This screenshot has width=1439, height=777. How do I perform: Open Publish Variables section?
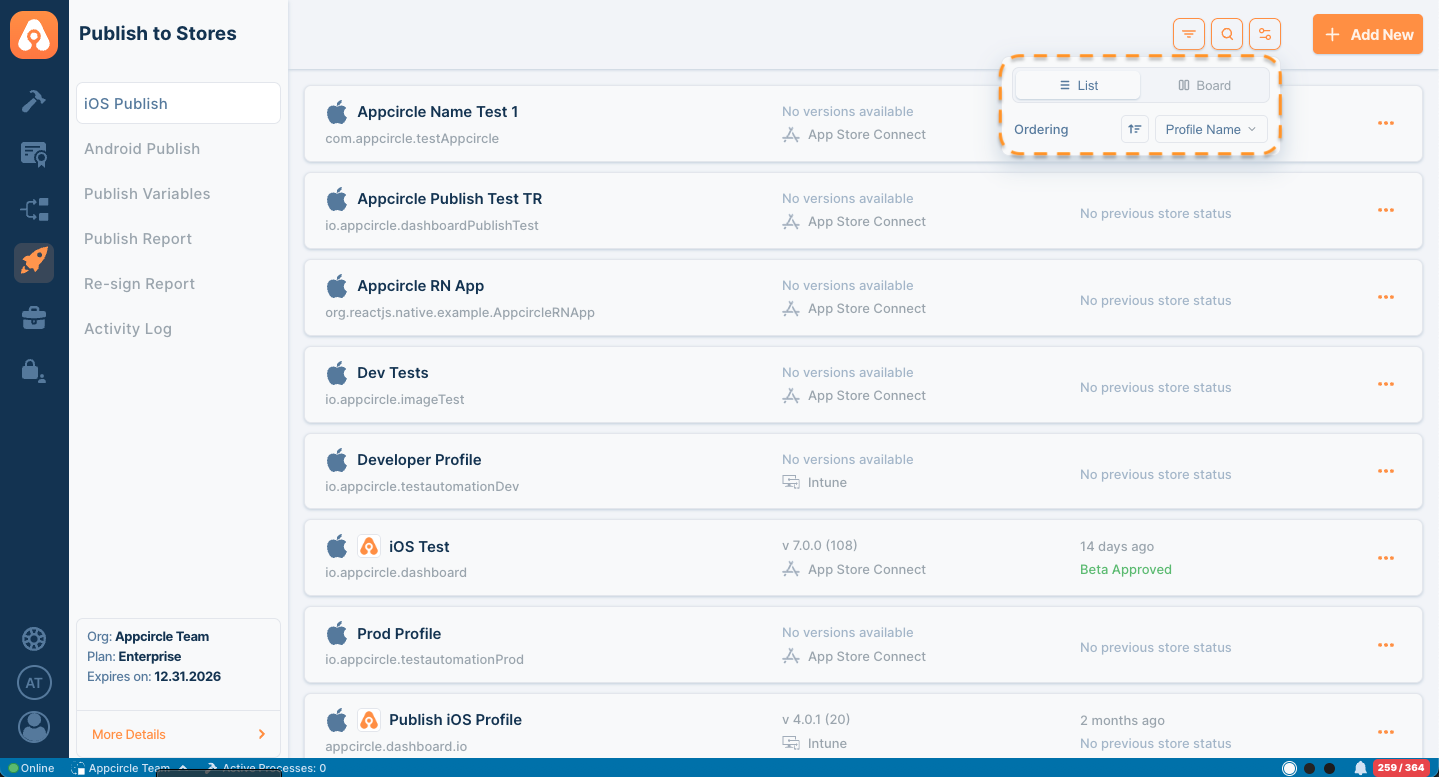coord(147,193)
